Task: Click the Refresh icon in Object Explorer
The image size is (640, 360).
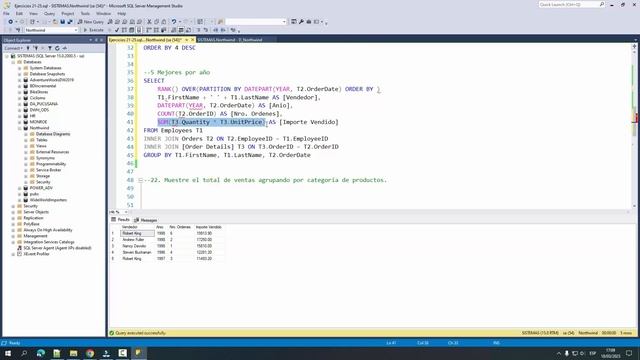Action: coord(57,48)
